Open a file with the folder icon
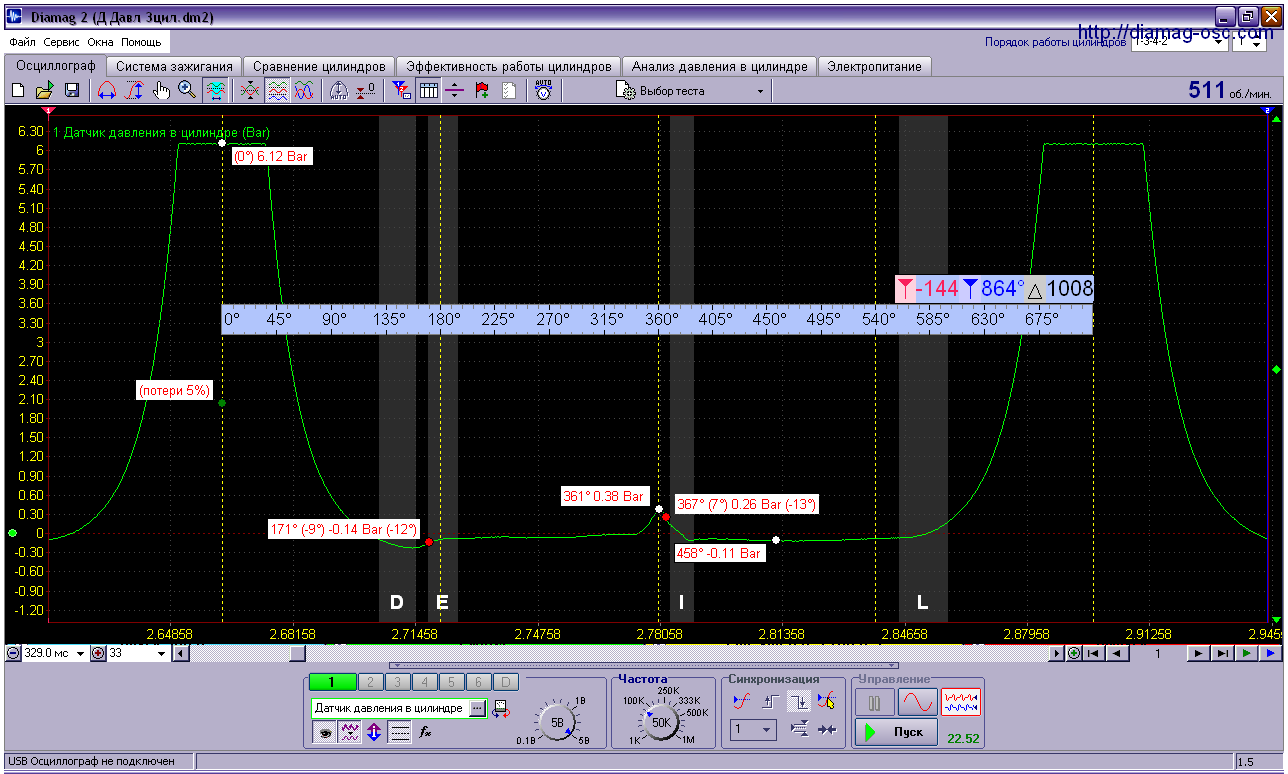Viewport: 1288px width, 774px height. 45,91
